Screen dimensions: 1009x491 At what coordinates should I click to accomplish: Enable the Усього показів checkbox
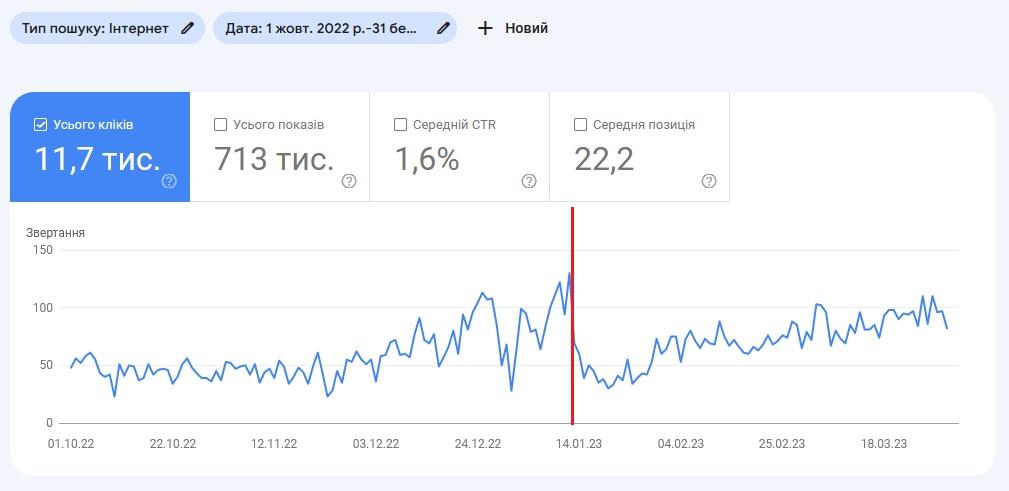[220, 125]
